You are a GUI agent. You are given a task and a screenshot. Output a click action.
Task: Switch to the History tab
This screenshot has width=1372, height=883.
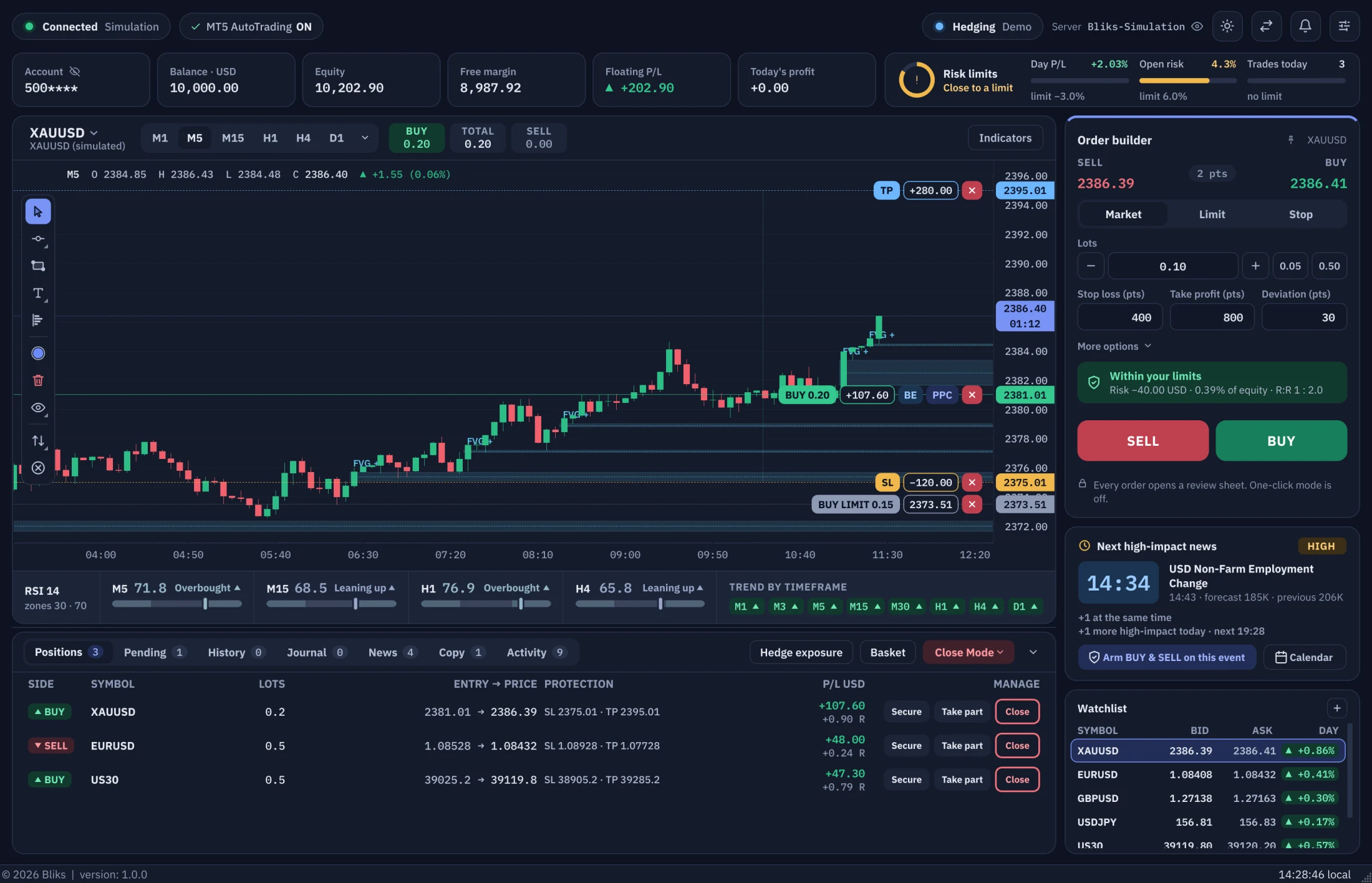236,653
